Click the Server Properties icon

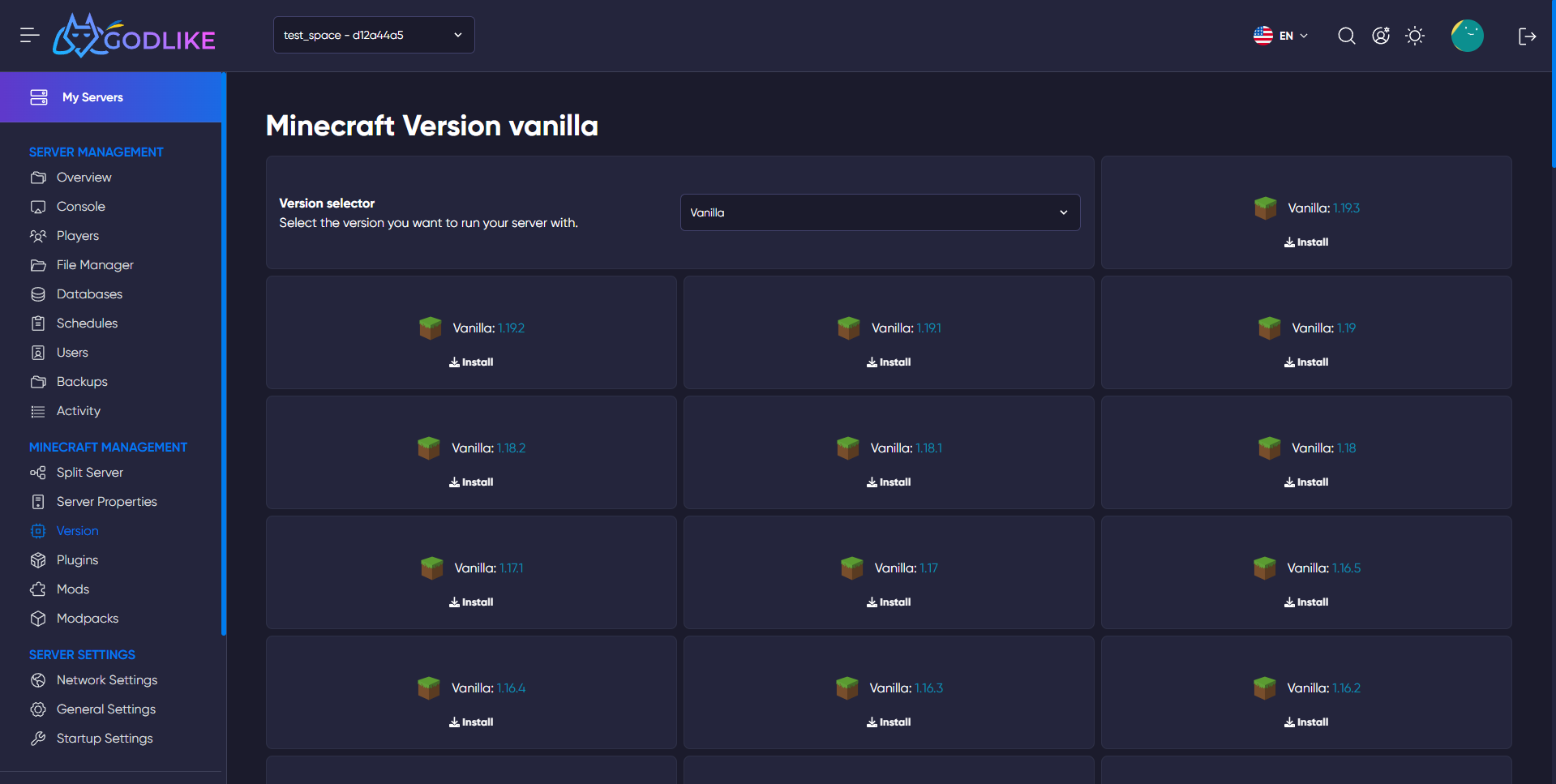click(38, 502)
